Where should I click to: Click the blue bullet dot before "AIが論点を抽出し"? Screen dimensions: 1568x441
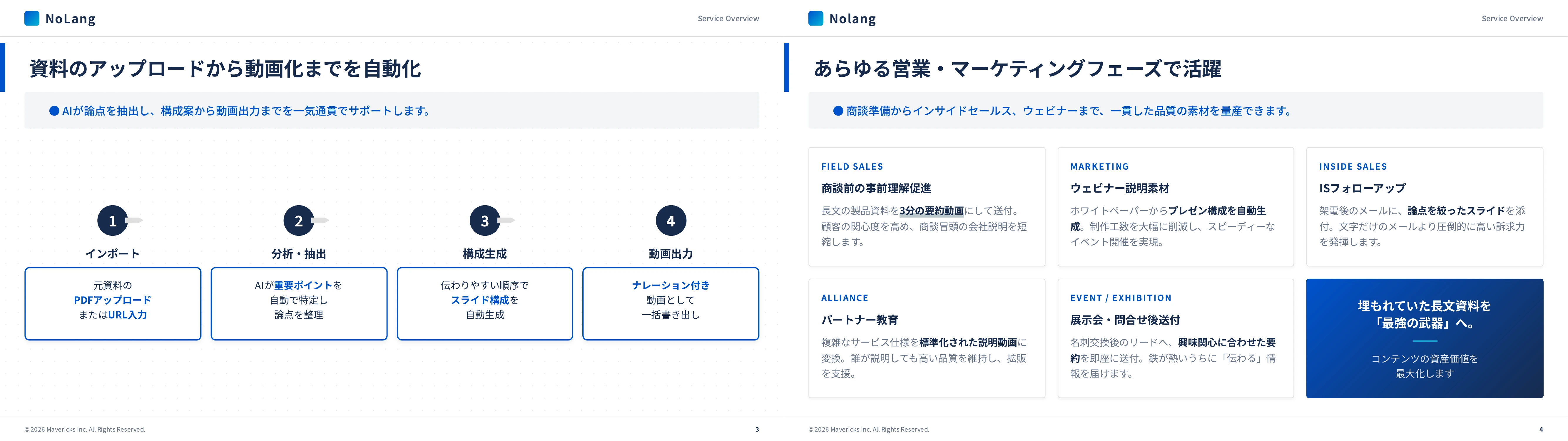pyautogui.click(x=54, y=111)
